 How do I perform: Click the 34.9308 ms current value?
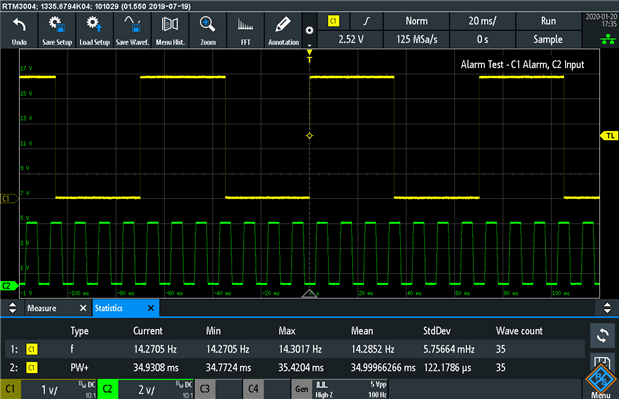[156, 368]
